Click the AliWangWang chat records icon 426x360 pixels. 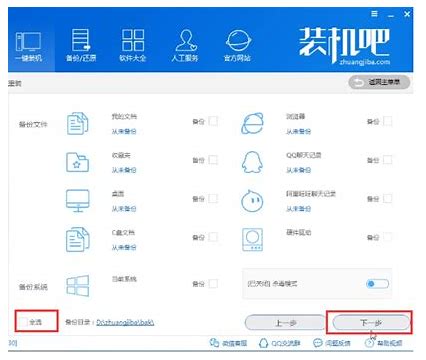coord(252,201)
